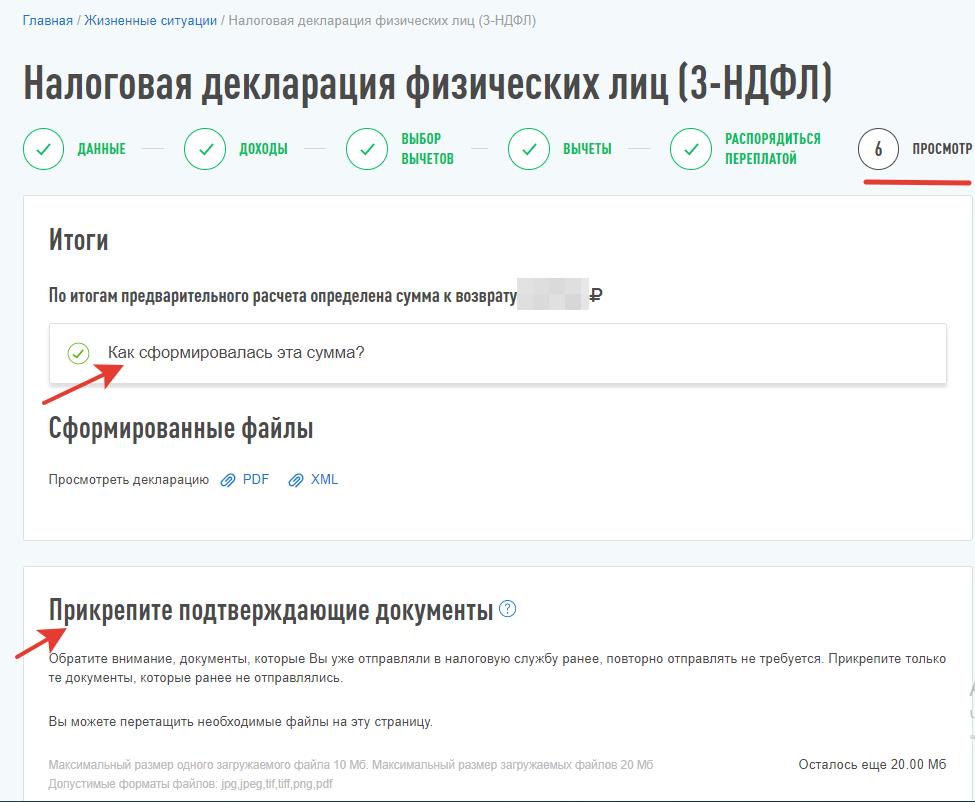View the declaration as PDF
Viewport: 975px width, 802px height.
(256, 479)
